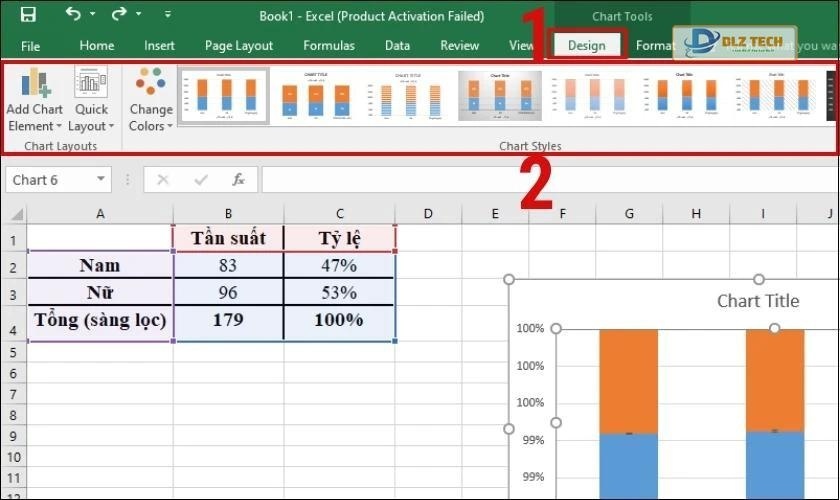This screenshot has height=500, width=840.
Task: Click the Chart Title text in chart
Action: click(758, 301)
